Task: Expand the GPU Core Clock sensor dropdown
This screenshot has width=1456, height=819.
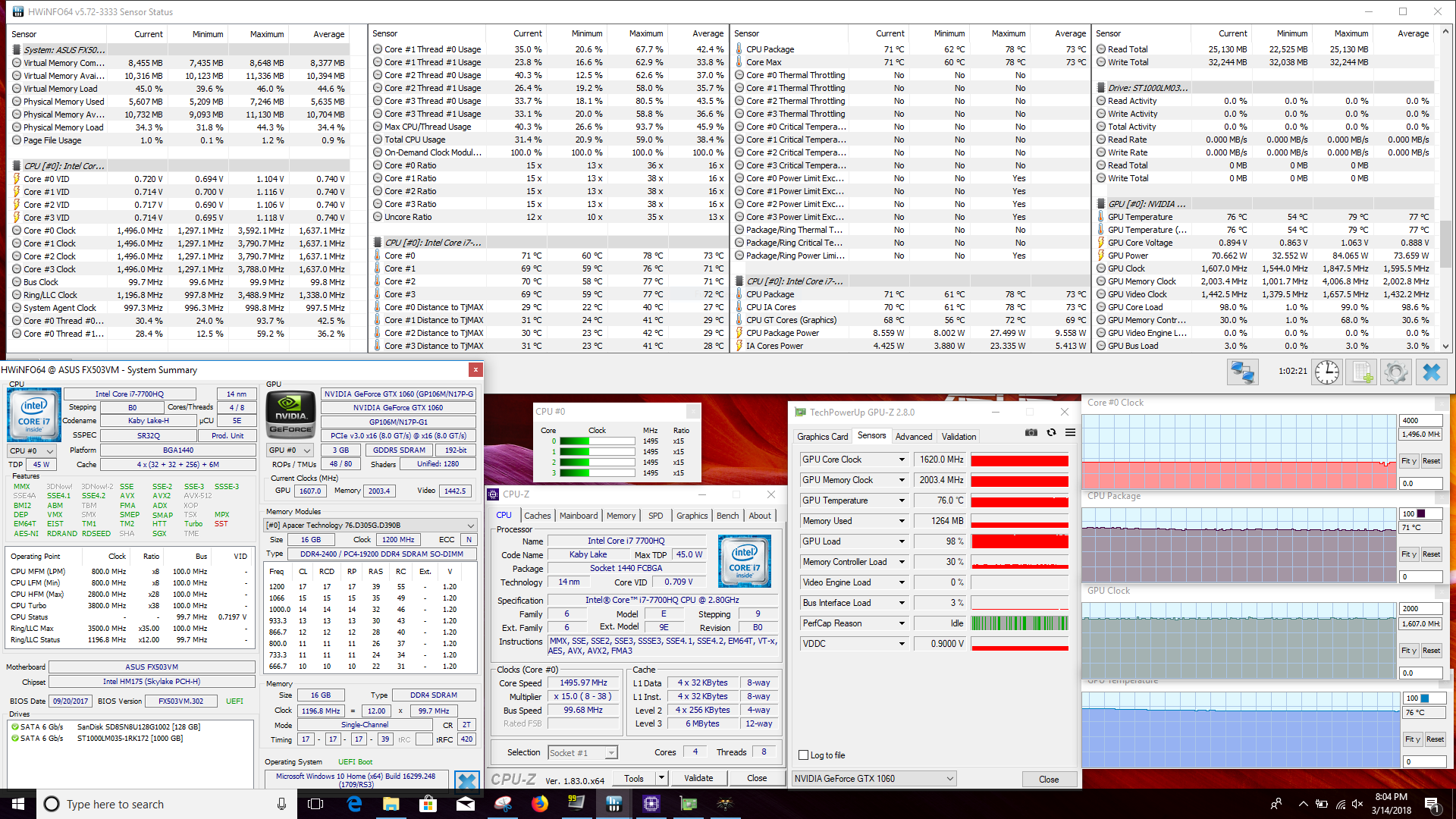Action: pos(902,460)
